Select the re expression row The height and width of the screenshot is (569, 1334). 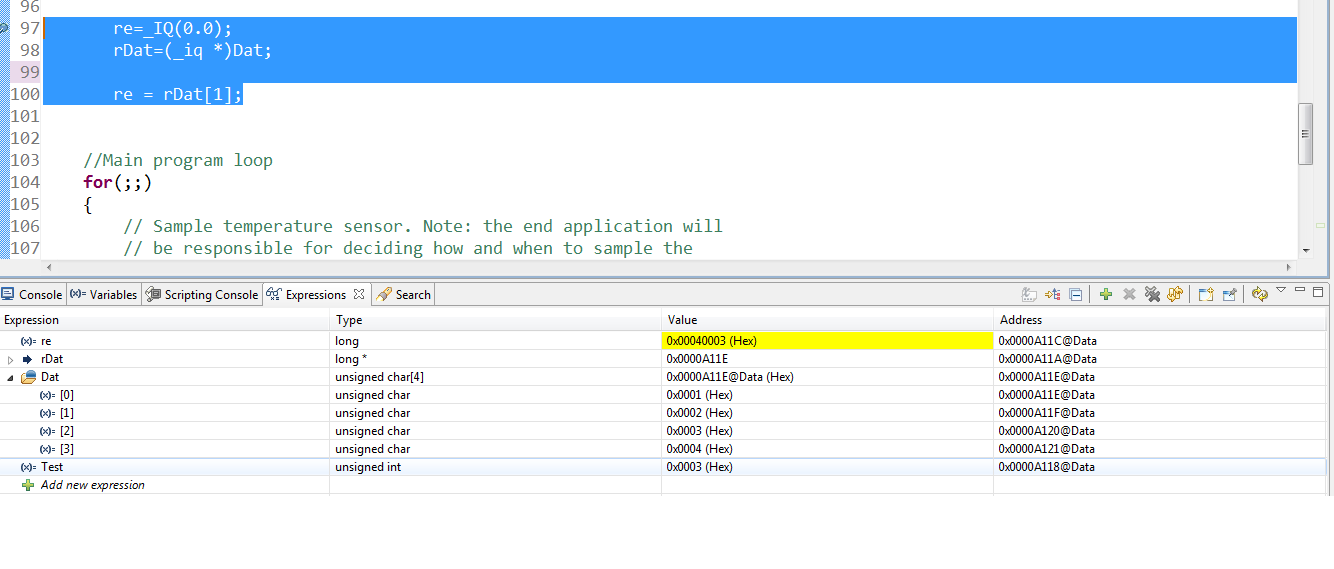pyautogui.click(x=664, y=341)
